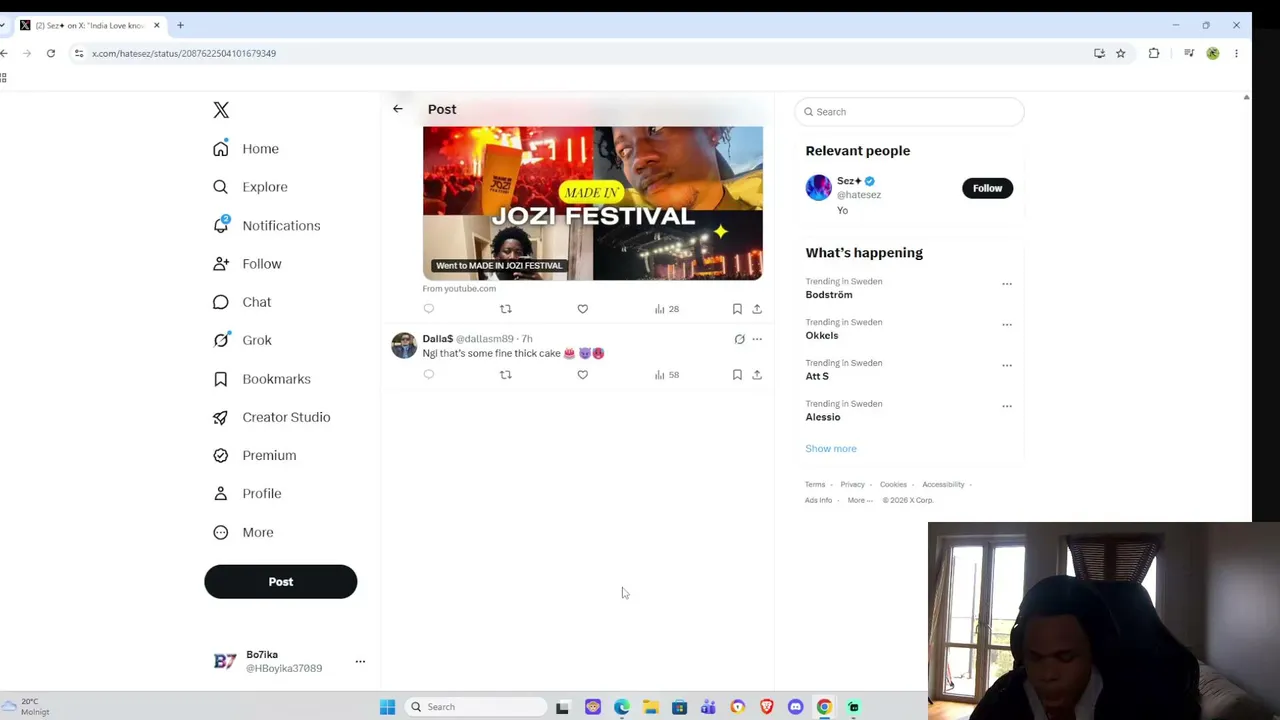Open the Ads info footer link
This screenshot has width=1280, height=720.
tap(818, 500)
